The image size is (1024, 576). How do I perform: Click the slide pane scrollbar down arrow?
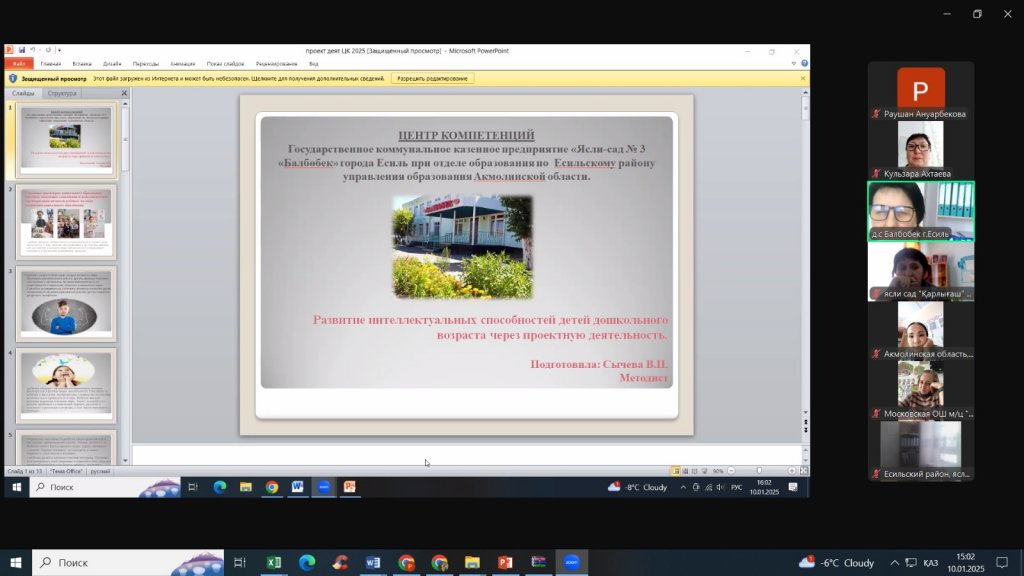coord(125,460)
